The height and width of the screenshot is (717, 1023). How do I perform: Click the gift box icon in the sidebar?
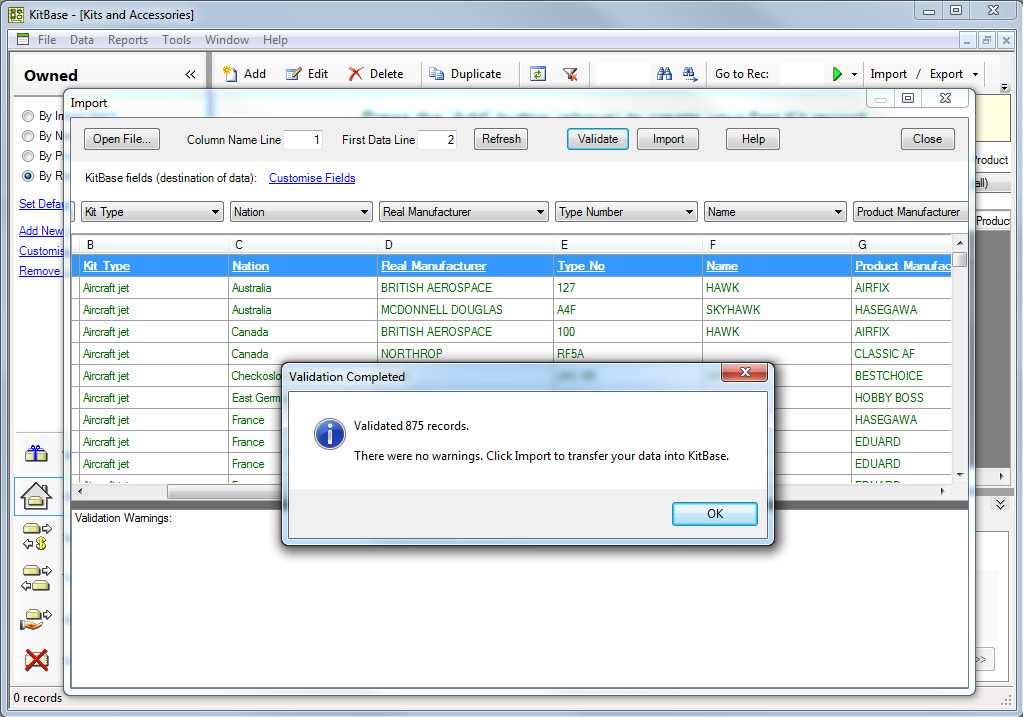37,453
